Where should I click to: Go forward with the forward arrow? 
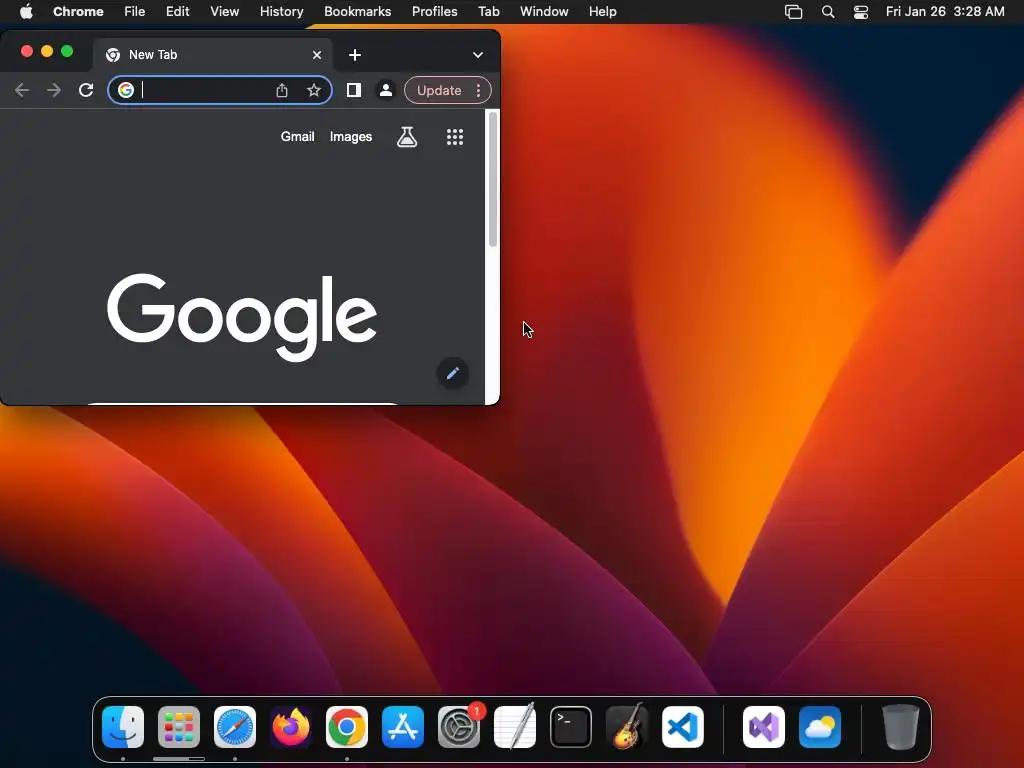tap(54, 90)
